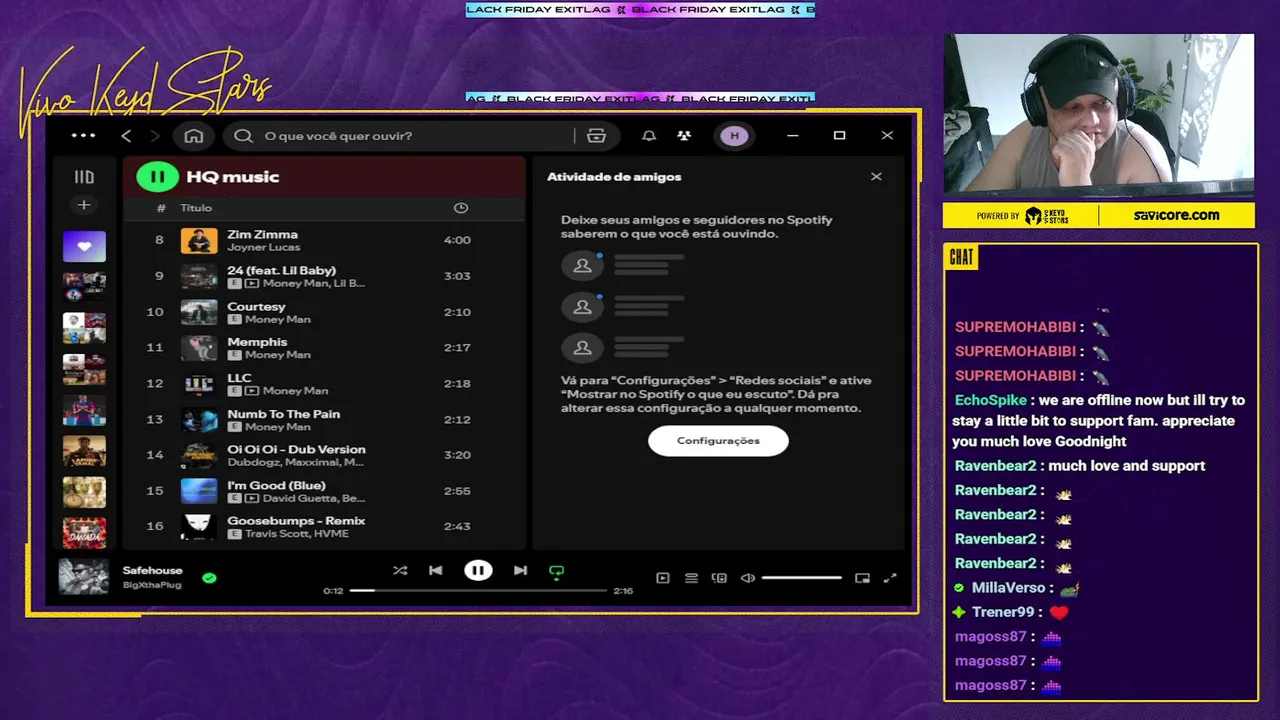The image size is (1280, 720).
Task: Open the 'BigXthaPlug' artist link
Action: click(x=152, y=584)
